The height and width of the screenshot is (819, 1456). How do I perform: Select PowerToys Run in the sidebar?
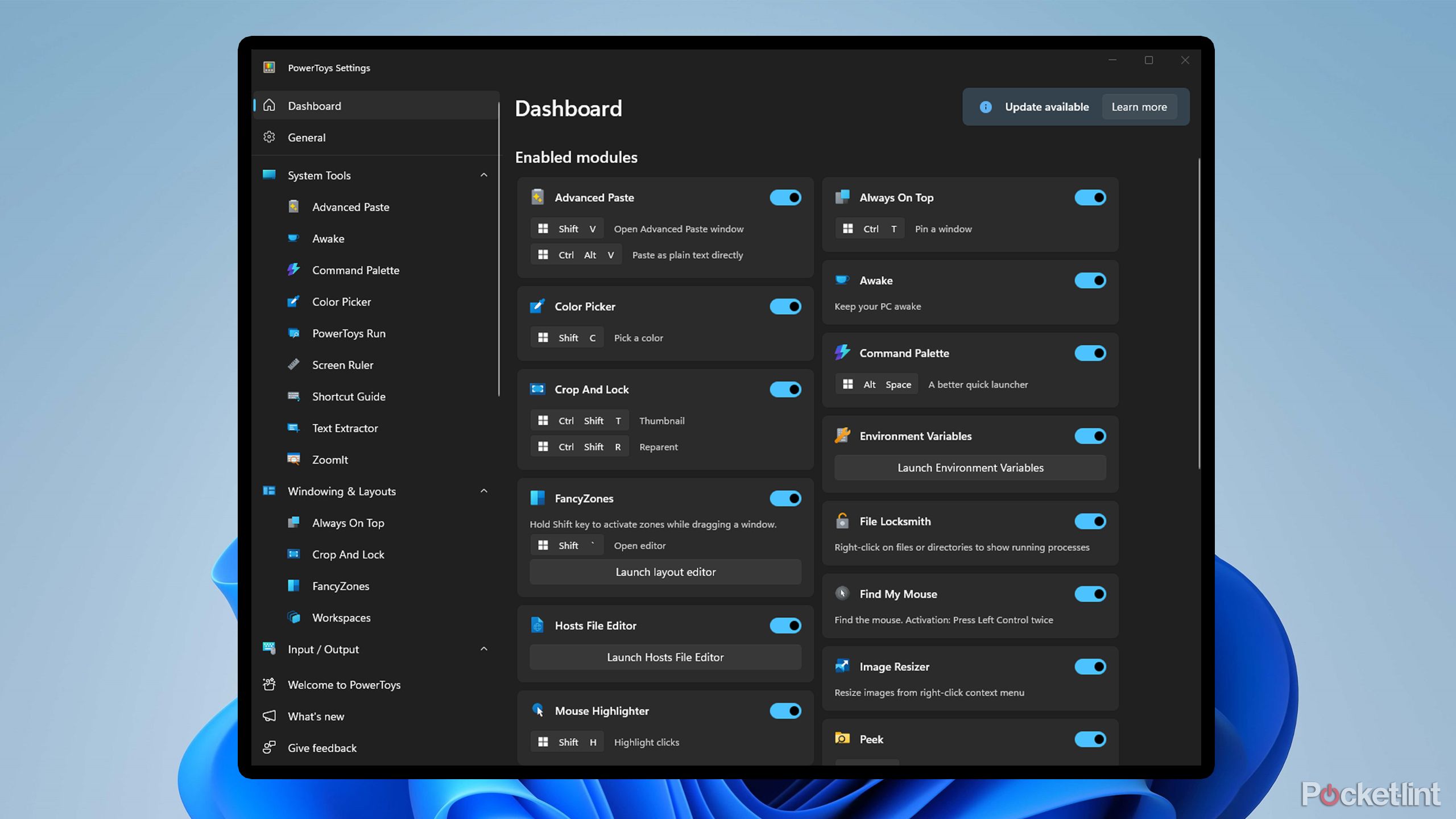(376, 333)
